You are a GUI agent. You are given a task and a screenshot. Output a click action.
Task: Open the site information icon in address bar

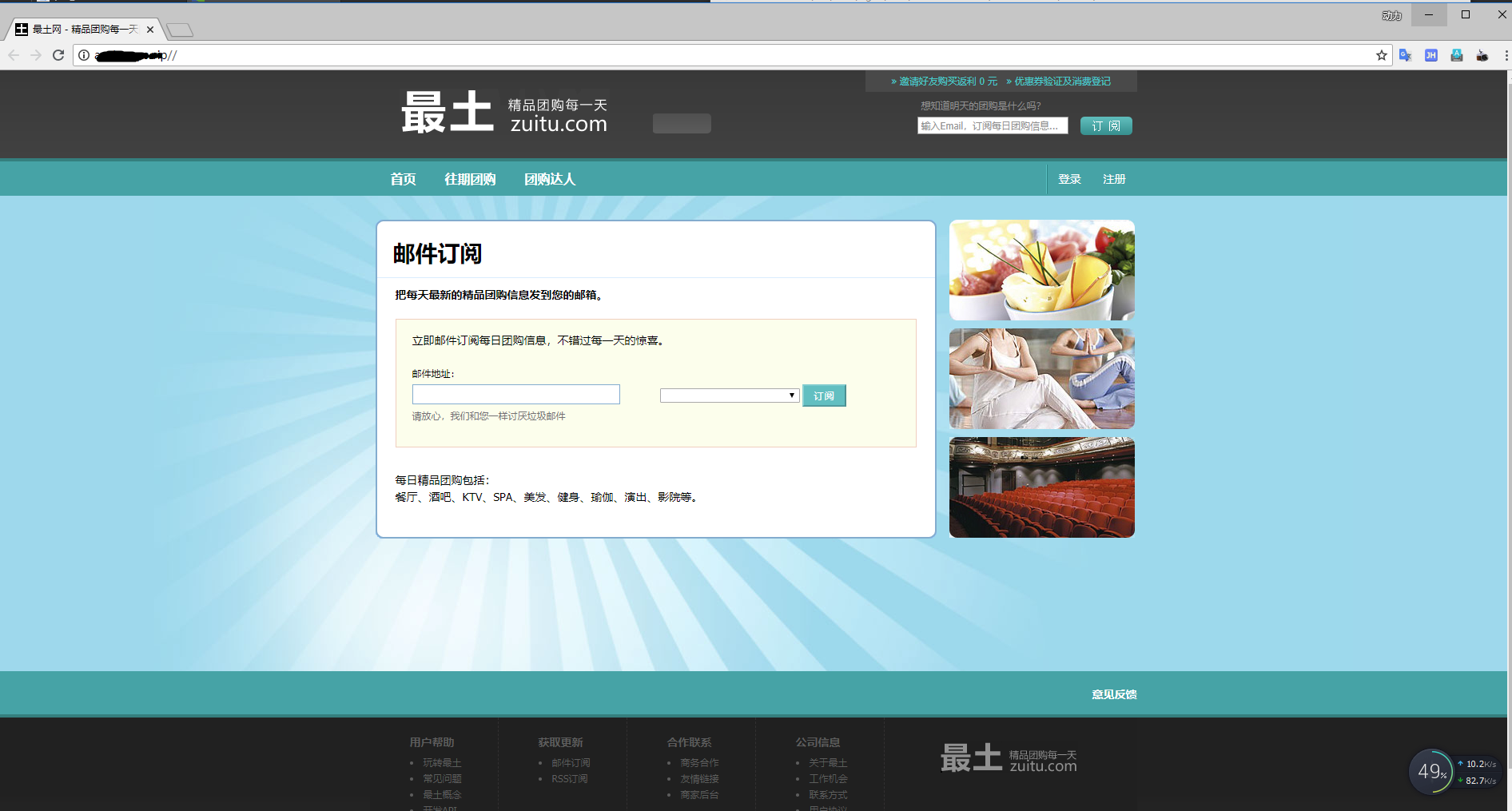click(x=84, y=55)
